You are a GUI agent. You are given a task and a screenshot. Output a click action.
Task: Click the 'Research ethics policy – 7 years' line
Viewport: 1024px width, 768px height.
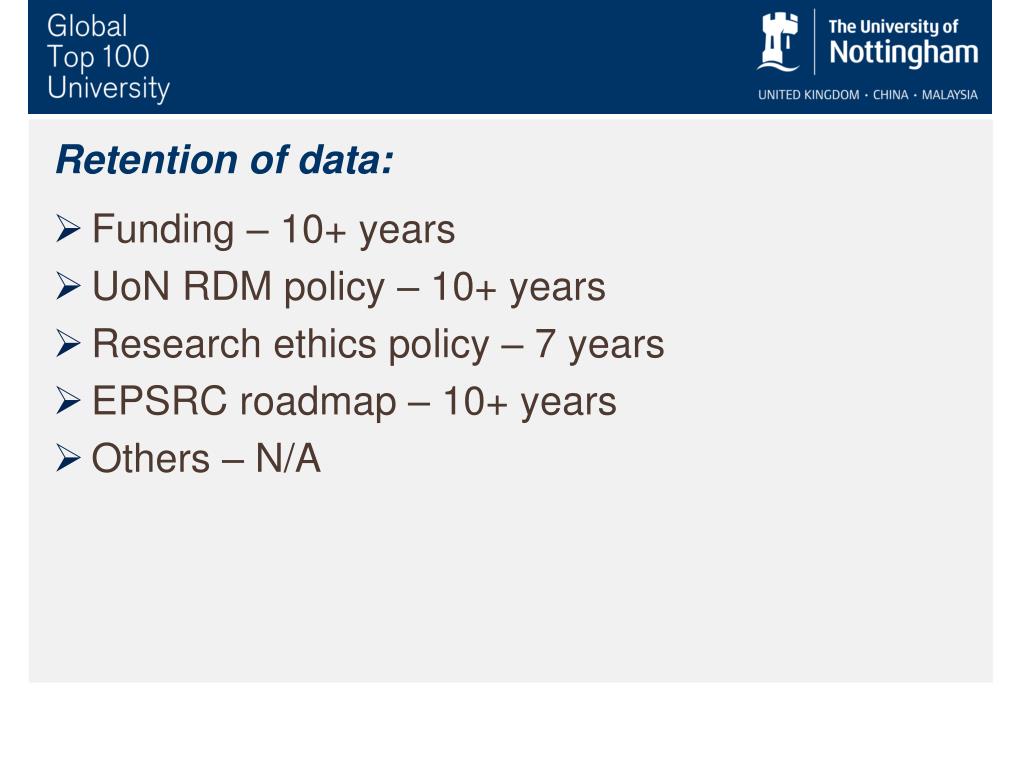coord(378,345)
